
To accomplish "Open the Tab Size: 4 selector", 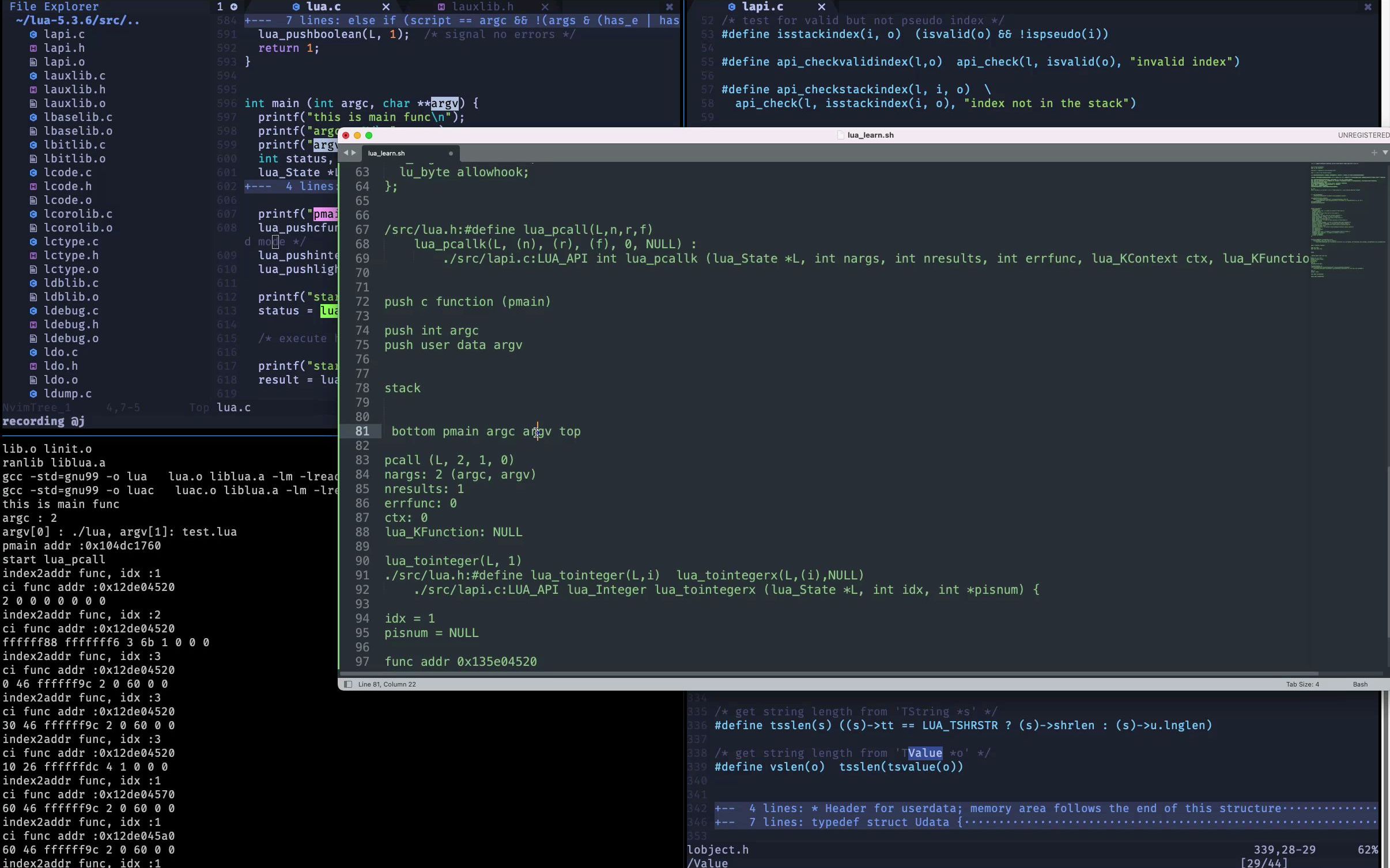I will pos(1302,684).
